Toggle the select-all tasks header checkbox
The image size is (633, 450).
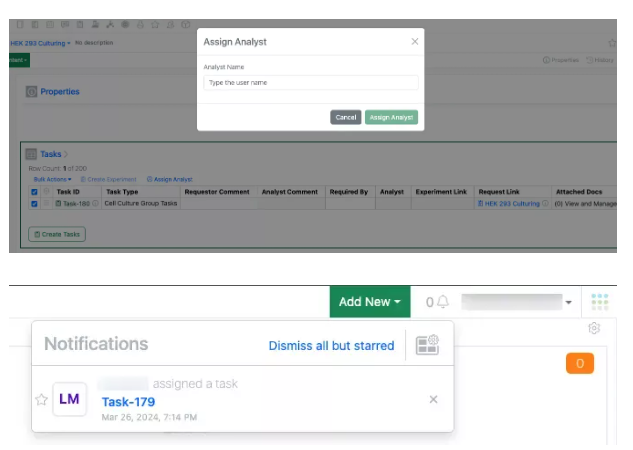click(x=35, y=191)
